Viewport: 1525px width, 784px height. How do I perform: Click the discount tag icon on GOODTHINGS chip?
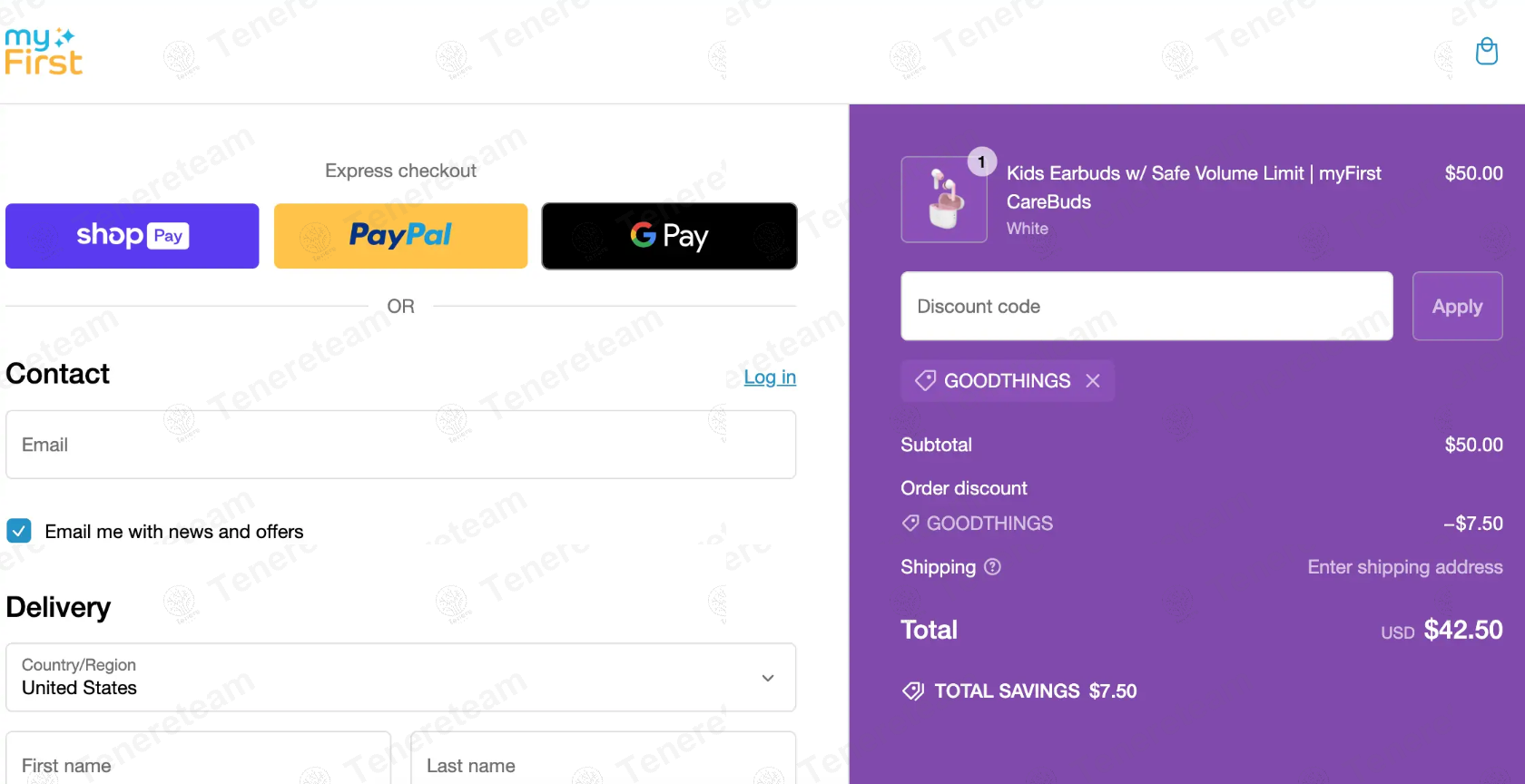pyautogui.click(x=925, y=381)
